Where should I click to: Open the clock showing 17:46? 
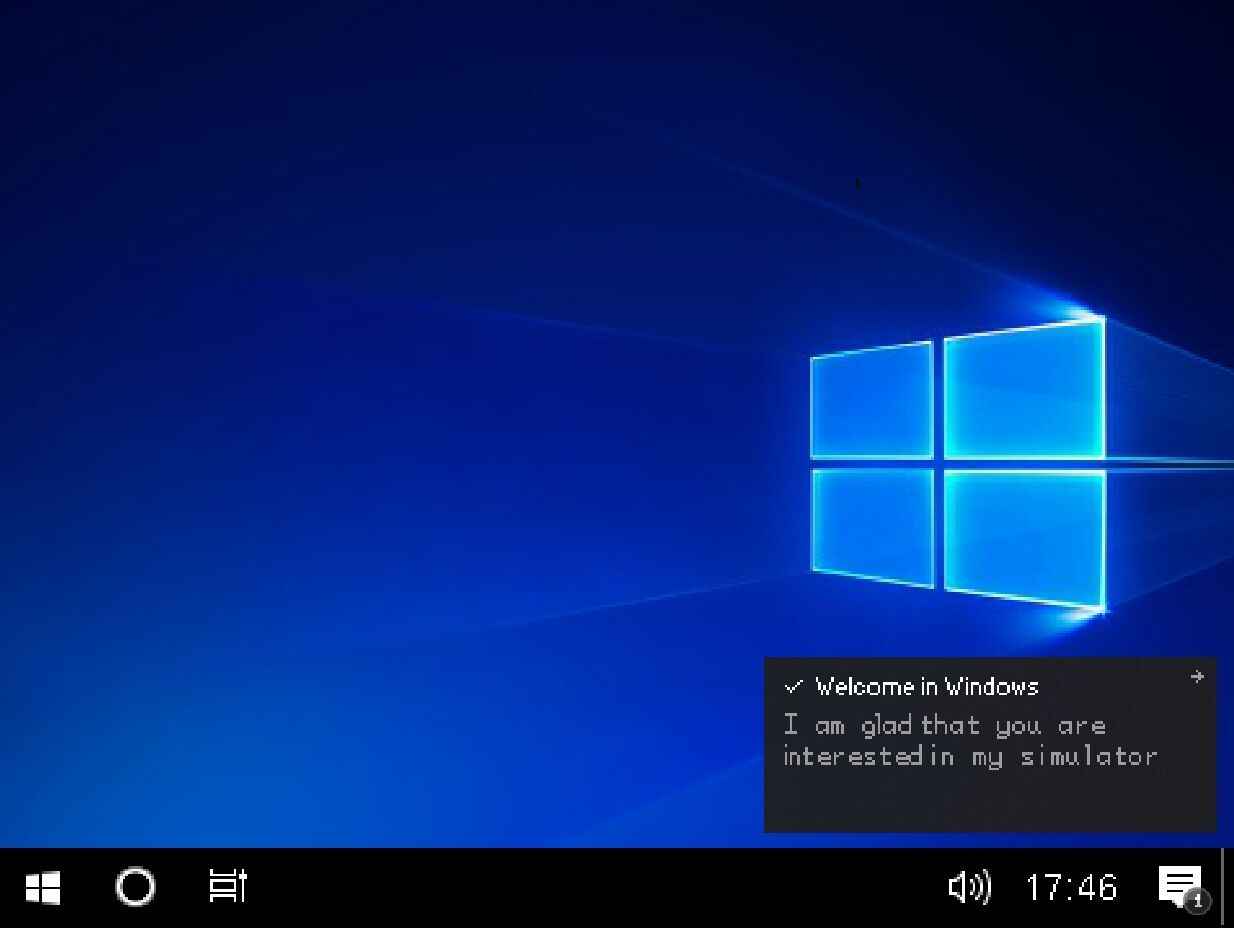[x=1071, y=887]
